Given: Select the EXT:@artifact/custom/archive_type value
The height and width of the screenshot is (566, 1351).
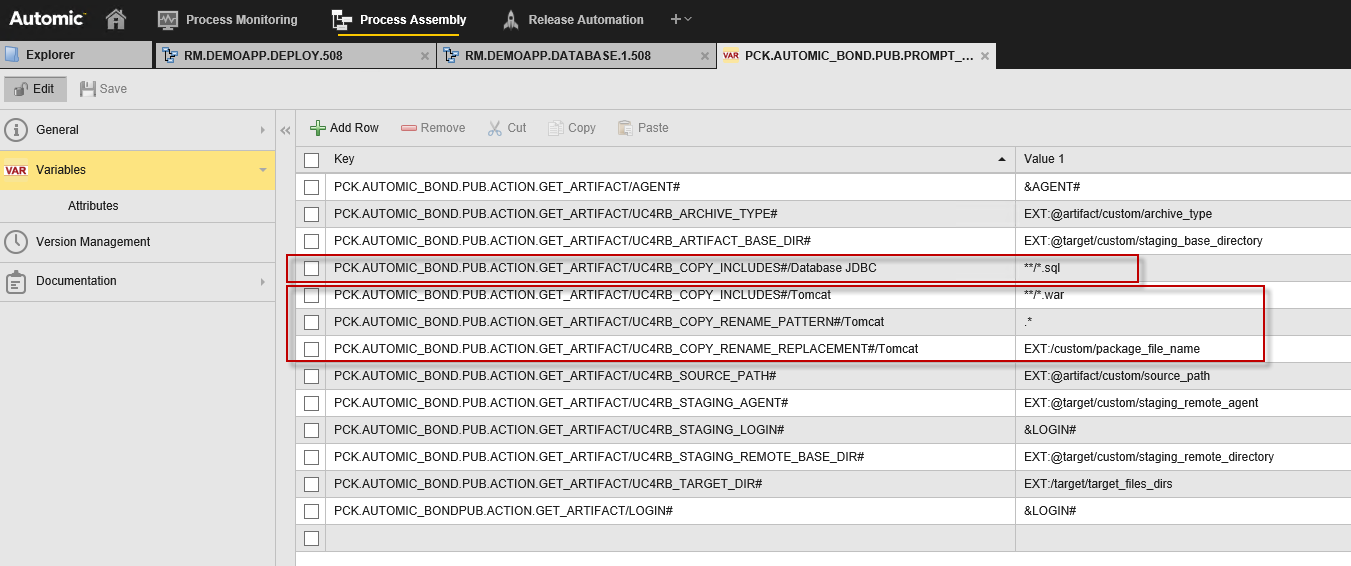Looking at the screenshot, I should tap(1183, 214).
